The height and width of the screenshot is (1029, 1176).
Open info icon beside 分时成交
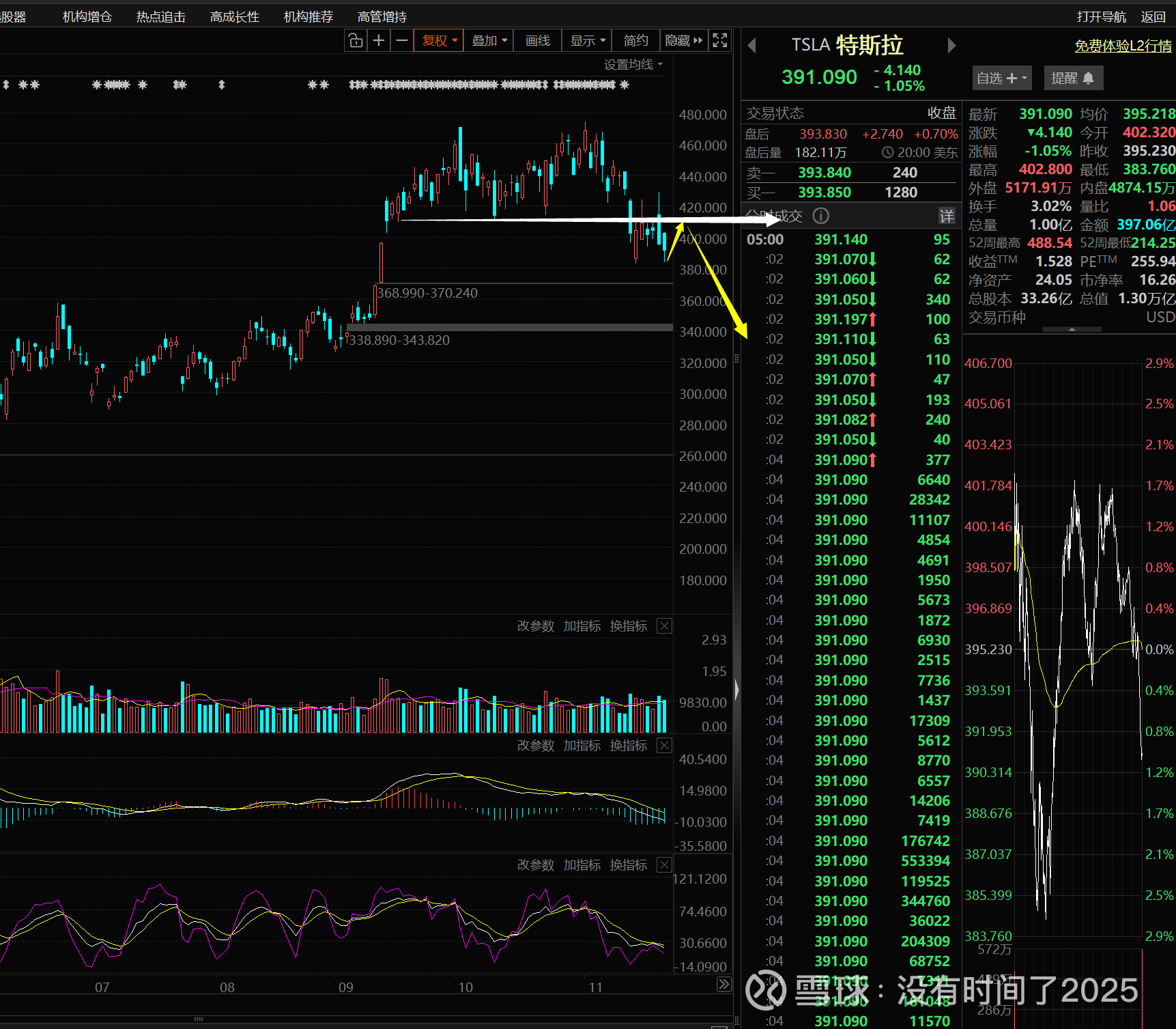[x=821, y=216]
